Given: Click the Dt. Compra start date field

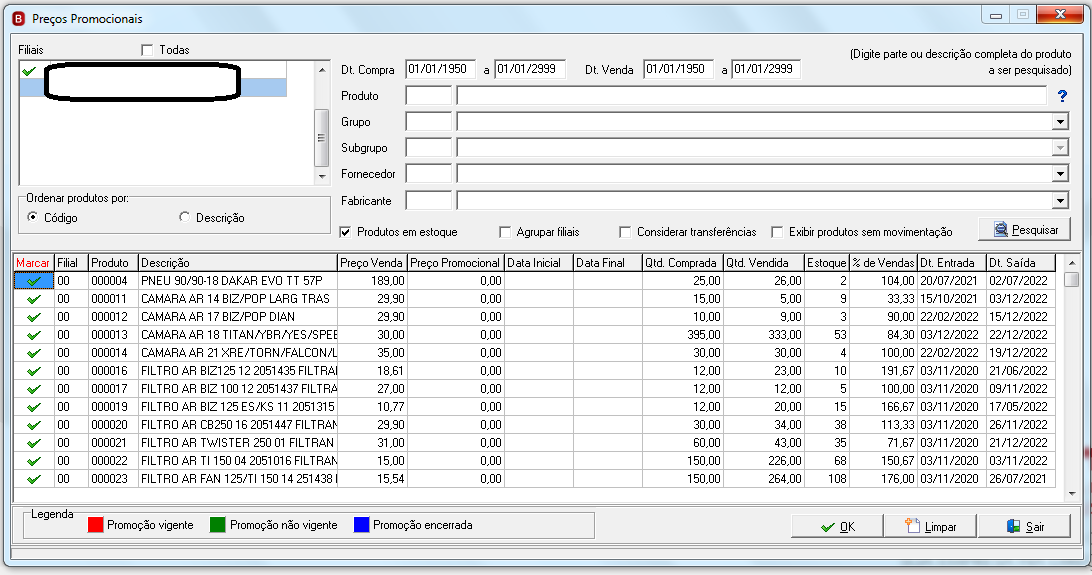Looking at the screenshot, I should pyautogui.click(x=440, y=69).
